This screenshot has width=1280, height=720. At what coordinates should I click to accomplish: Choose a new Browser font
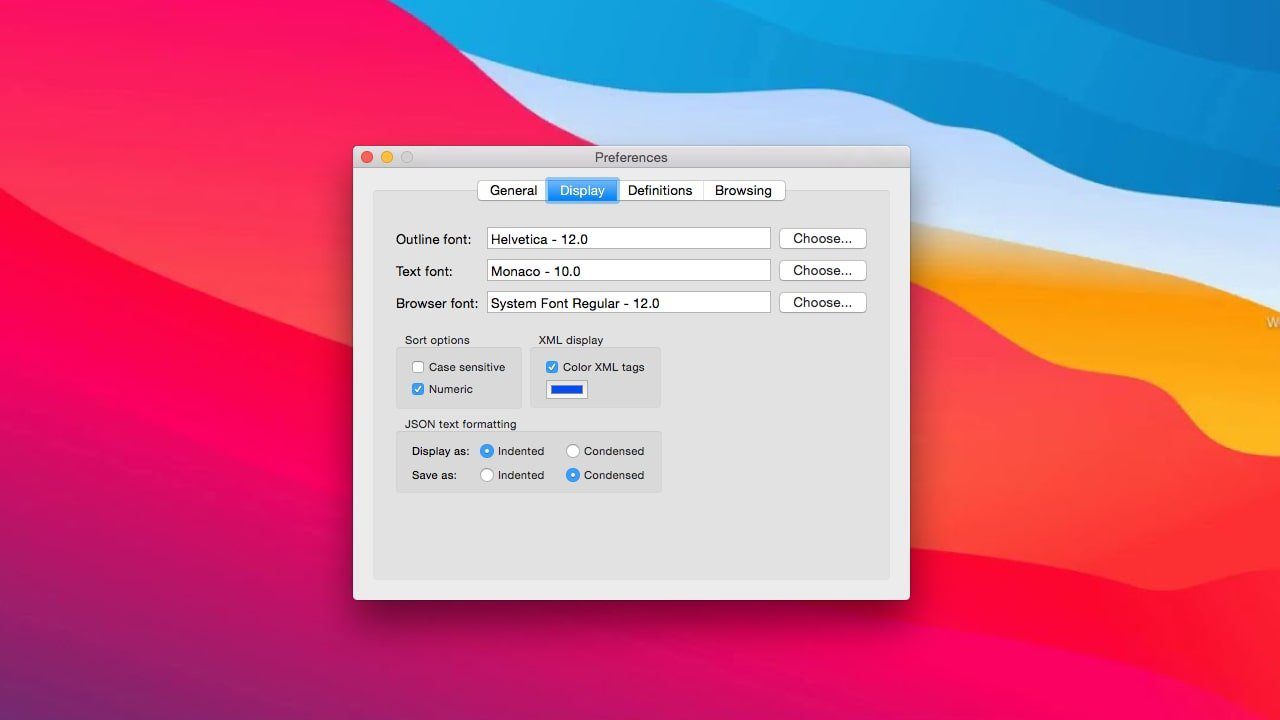pos(822,303)
